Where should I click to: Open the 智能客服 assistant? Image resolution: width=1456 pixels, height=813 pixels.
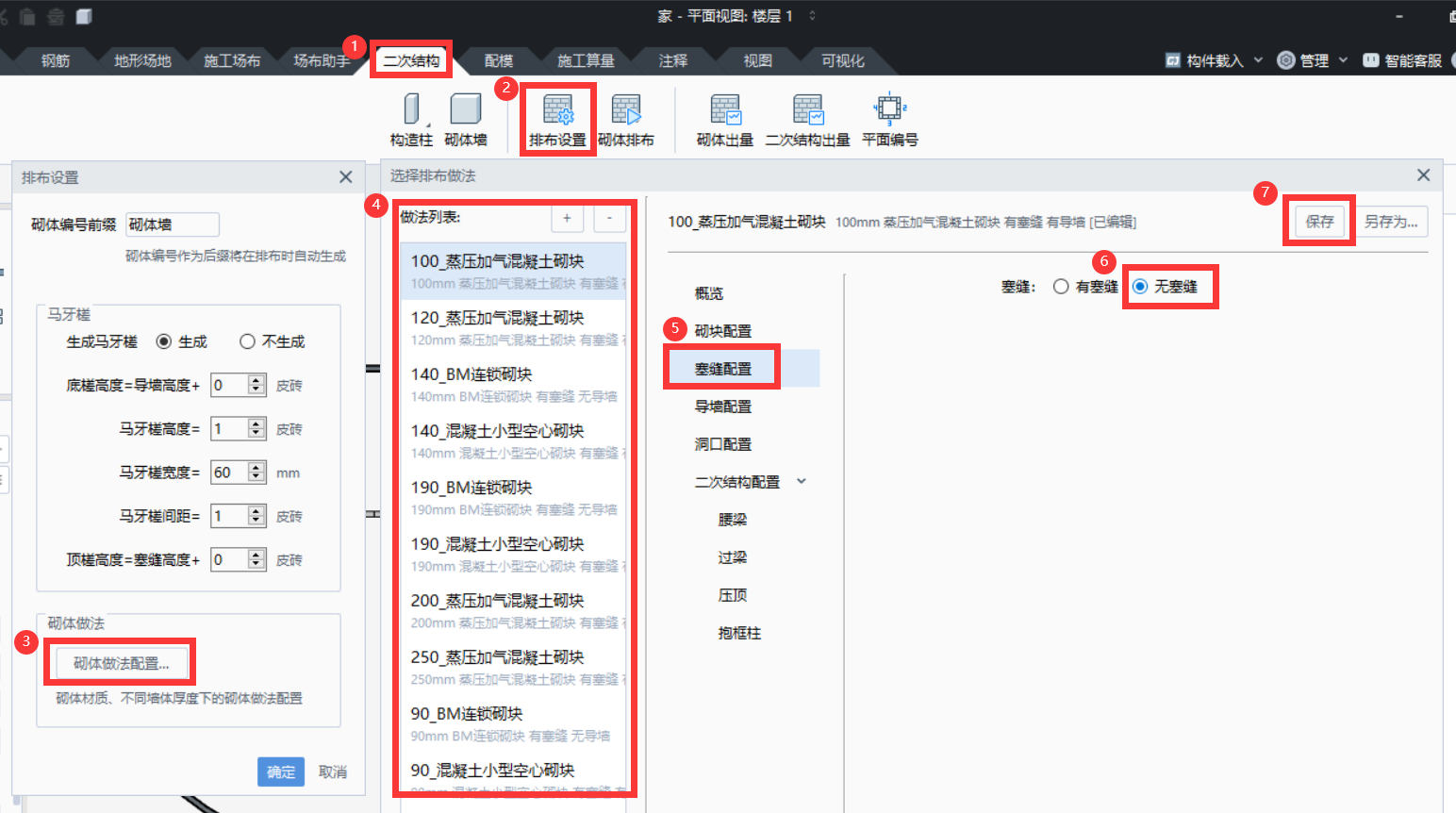(x=1403, y=60)
